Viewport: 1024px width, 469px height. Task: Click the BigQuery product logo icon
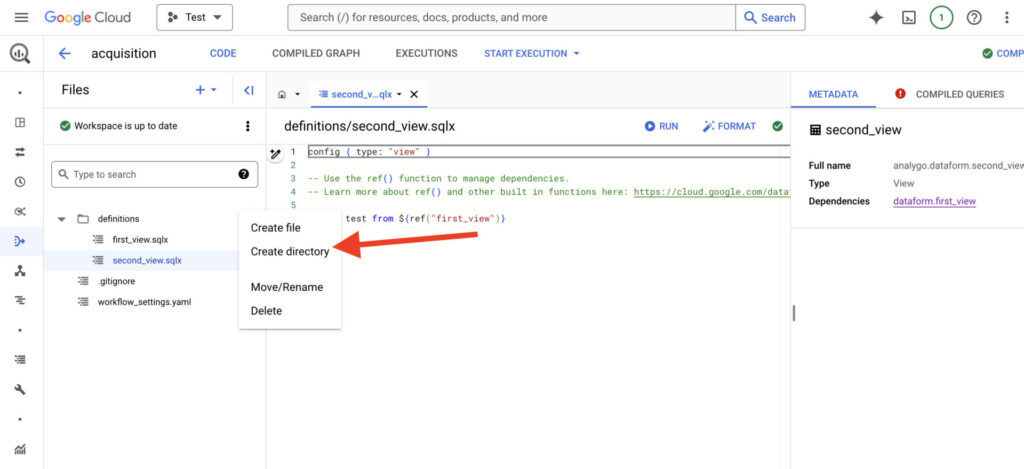click(x=20, y=54)
